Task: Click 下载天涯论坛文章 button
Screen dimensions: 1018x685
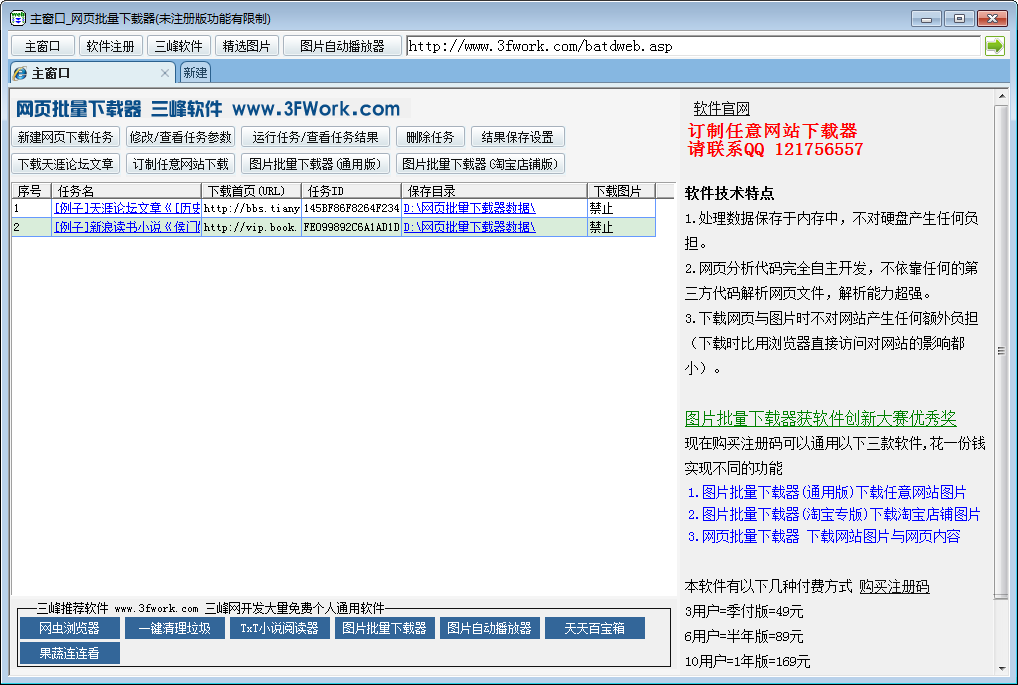Action: (x=66, y=164)
